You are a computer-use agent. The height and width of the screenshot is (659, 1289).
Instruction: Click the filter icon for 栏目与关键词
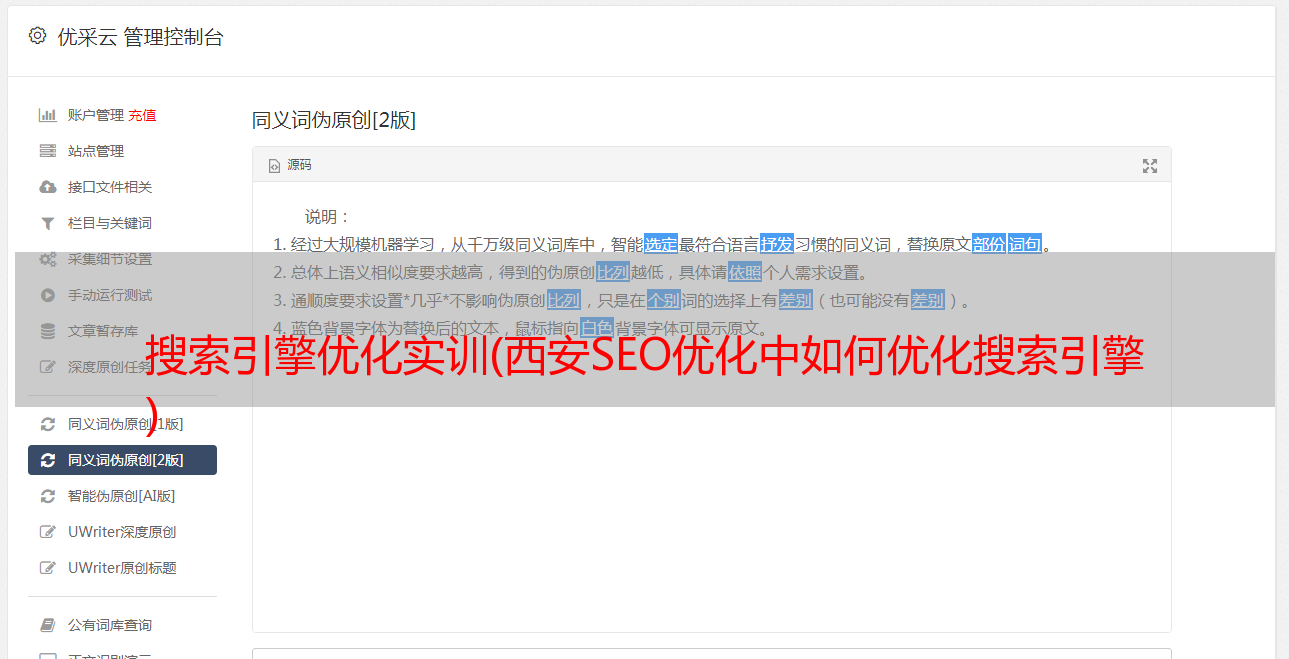click(47, 223)
